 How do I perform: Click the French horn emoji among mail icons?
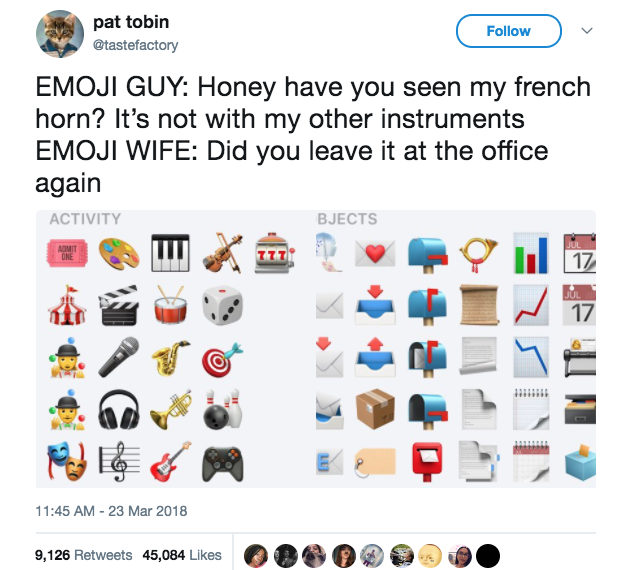pos(478,254)
